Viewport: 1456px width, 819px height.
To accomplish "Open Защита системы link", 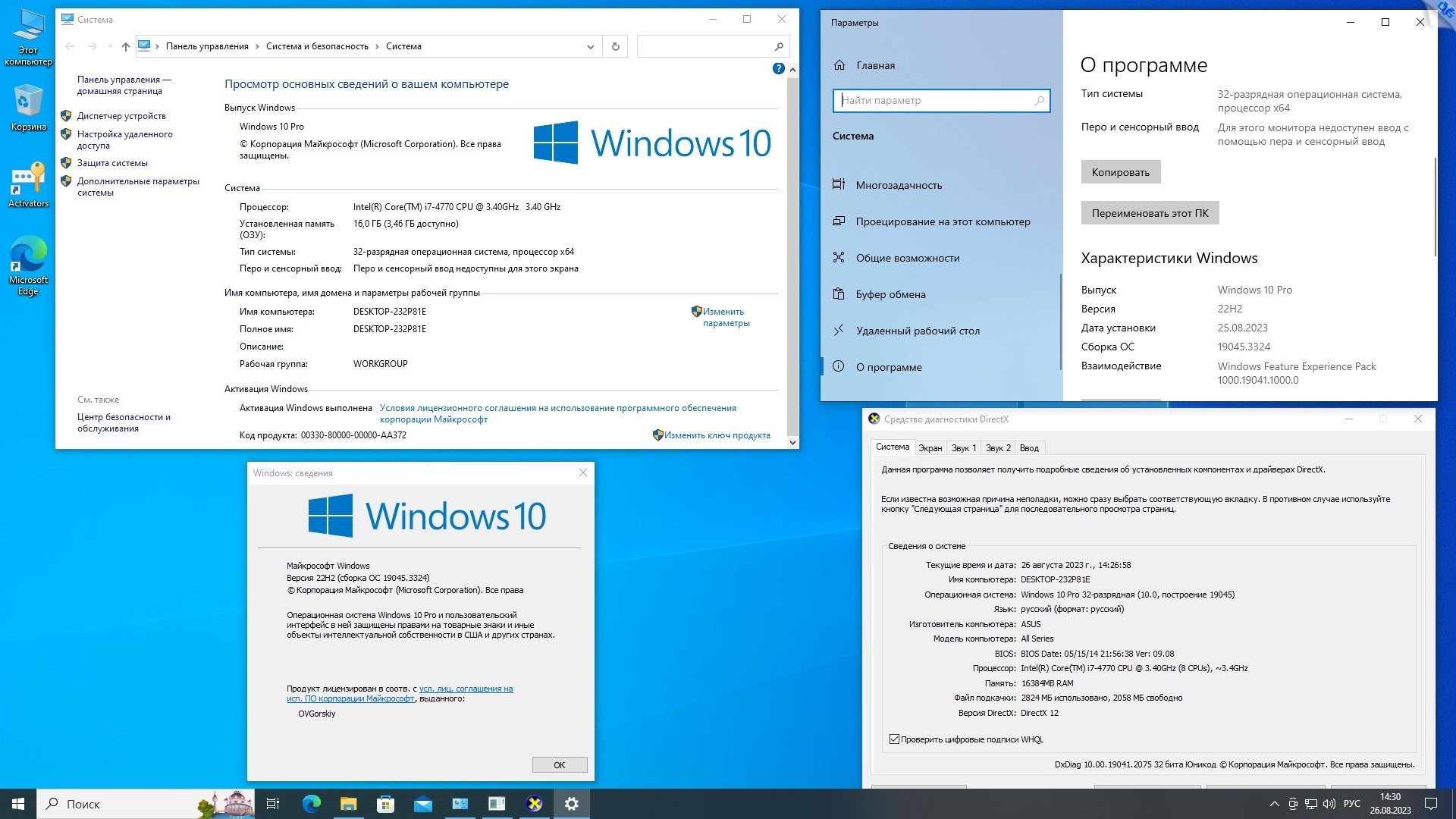I will coord(112,163).
